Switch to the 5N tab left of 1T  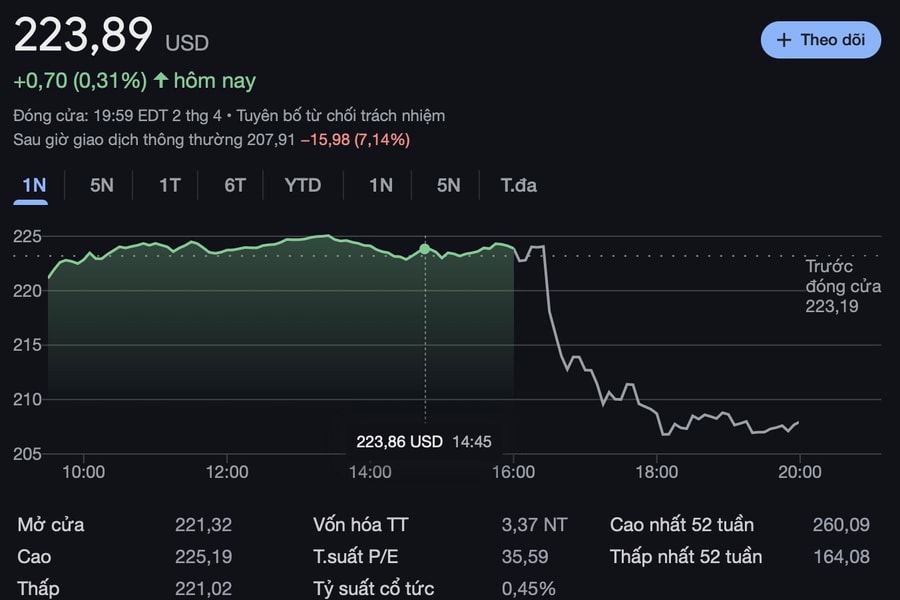click(102, 185)
